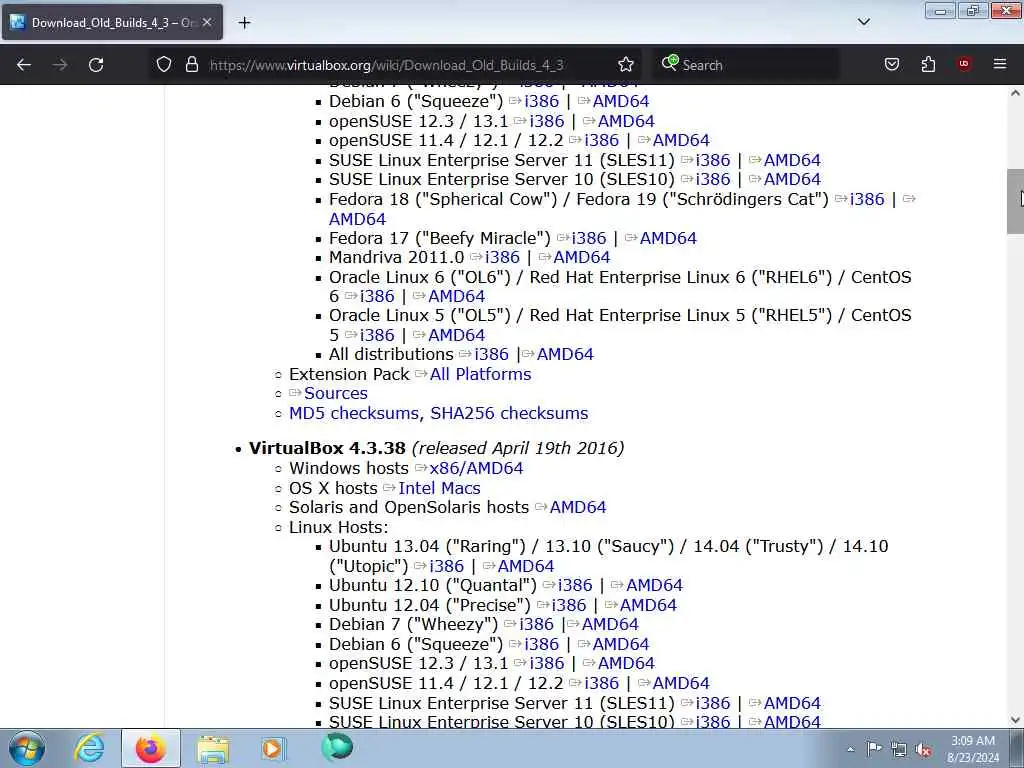Click i386 link for All distributions
Viewport: 1024px width, 768px height.
(x=492, y=355)
